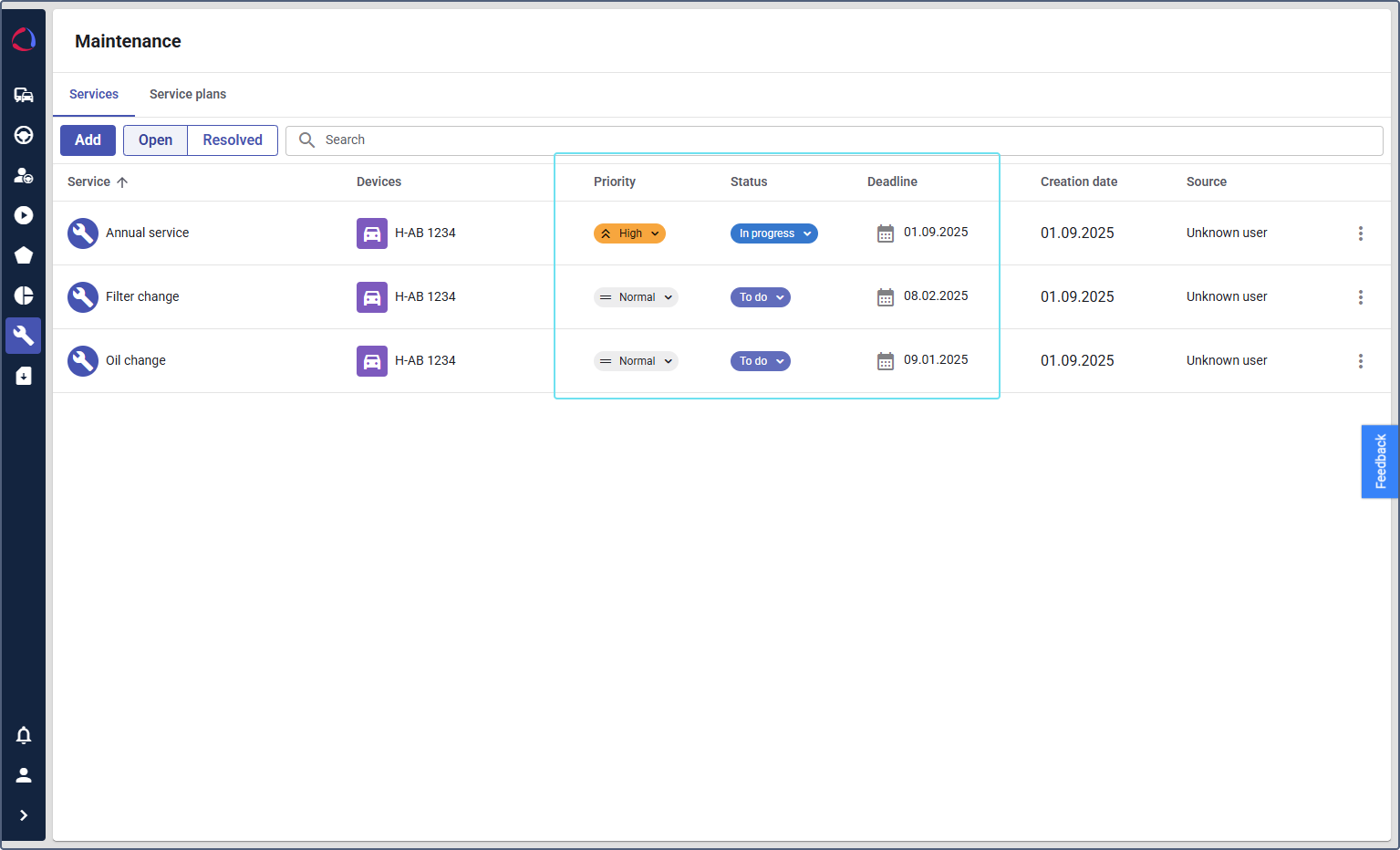Show Resolved services filter
1400x850 pixels.
pos(233,140)
